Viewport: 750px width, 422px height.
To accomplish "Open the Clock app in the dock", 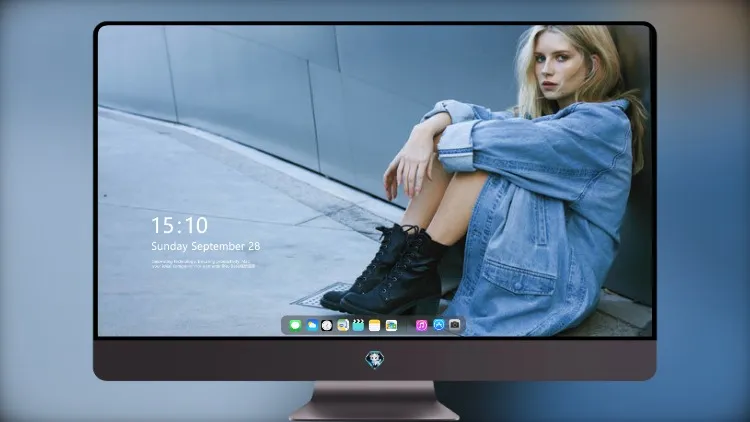I will [x=327, y=325].
